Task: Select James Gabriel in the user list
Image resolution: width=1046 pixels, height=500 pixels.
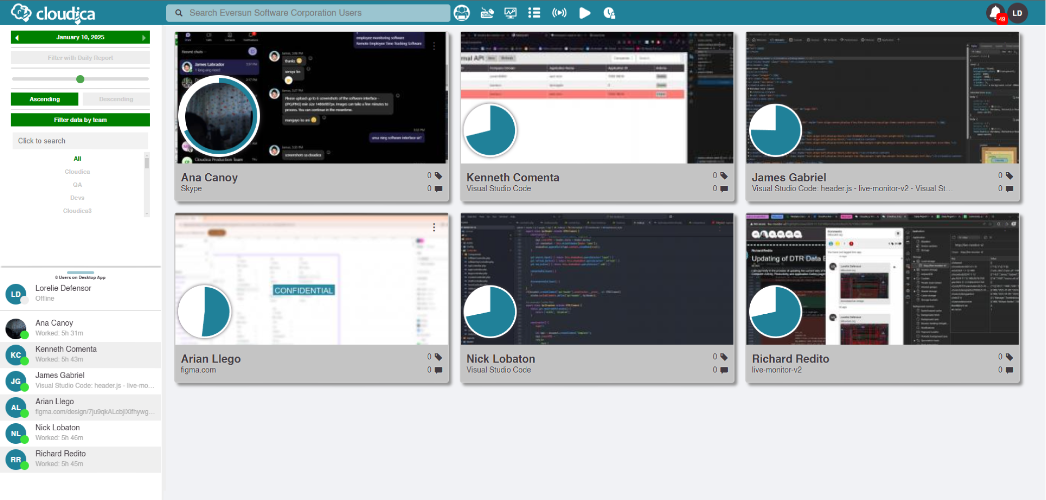Action: point(81,380)
